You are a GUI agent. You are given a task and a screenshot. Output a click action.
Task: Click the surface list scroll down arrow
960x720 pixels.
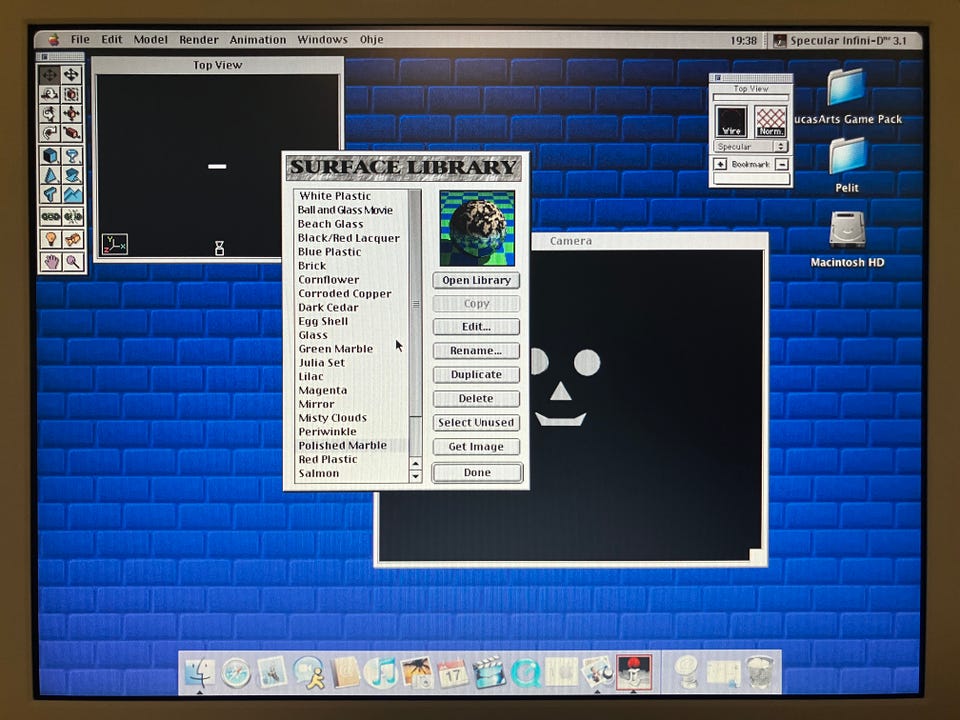(x=415, y=476)
